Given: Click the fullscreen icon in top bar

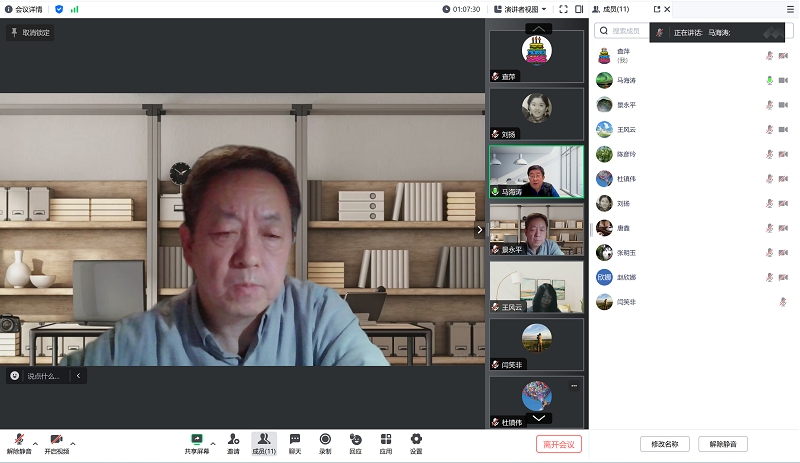Looking at the screenshot, I should click(x=564, y=9).
